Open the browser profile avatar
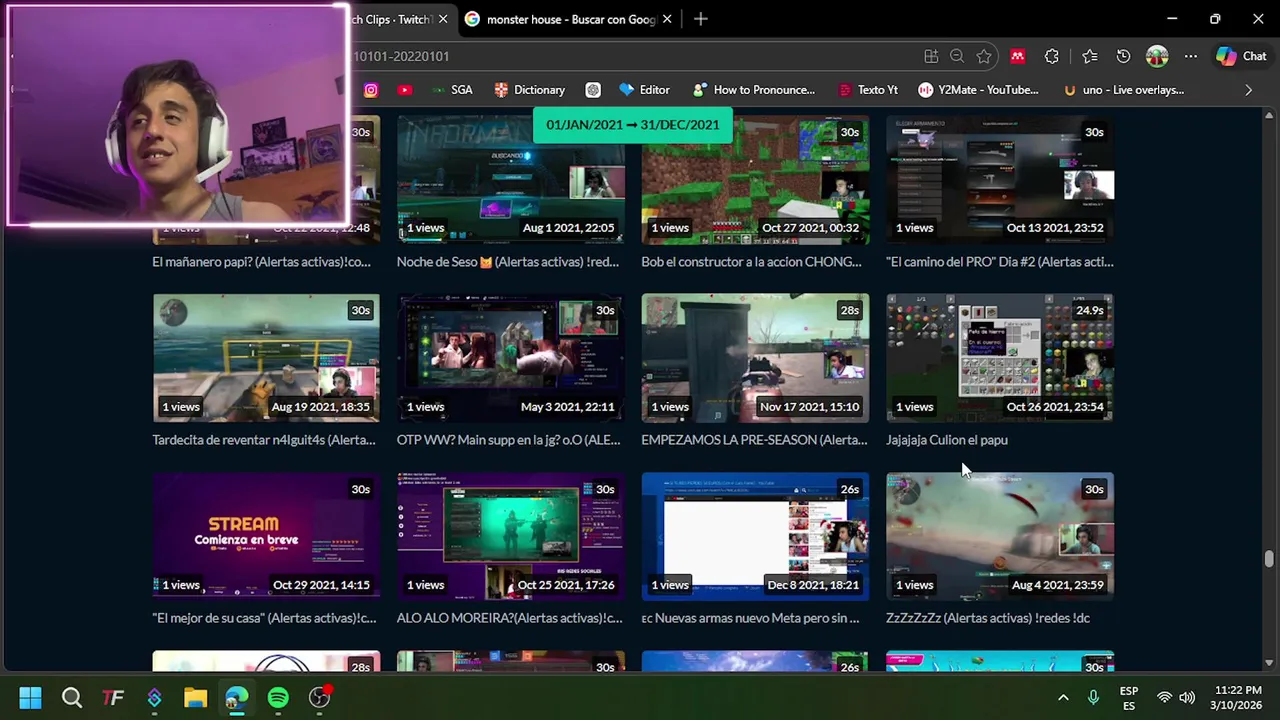The width and height of the screenshot is (1280, 720). pos(1157,57)
